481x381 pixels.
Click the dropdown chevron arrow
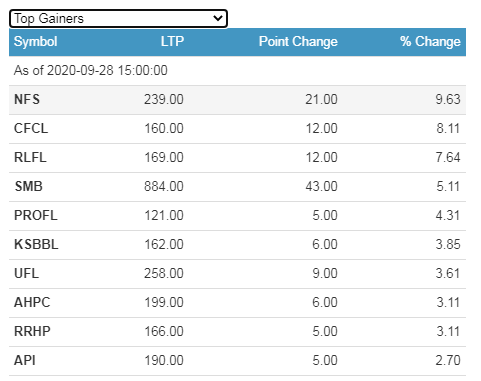[x=218, y=18]
